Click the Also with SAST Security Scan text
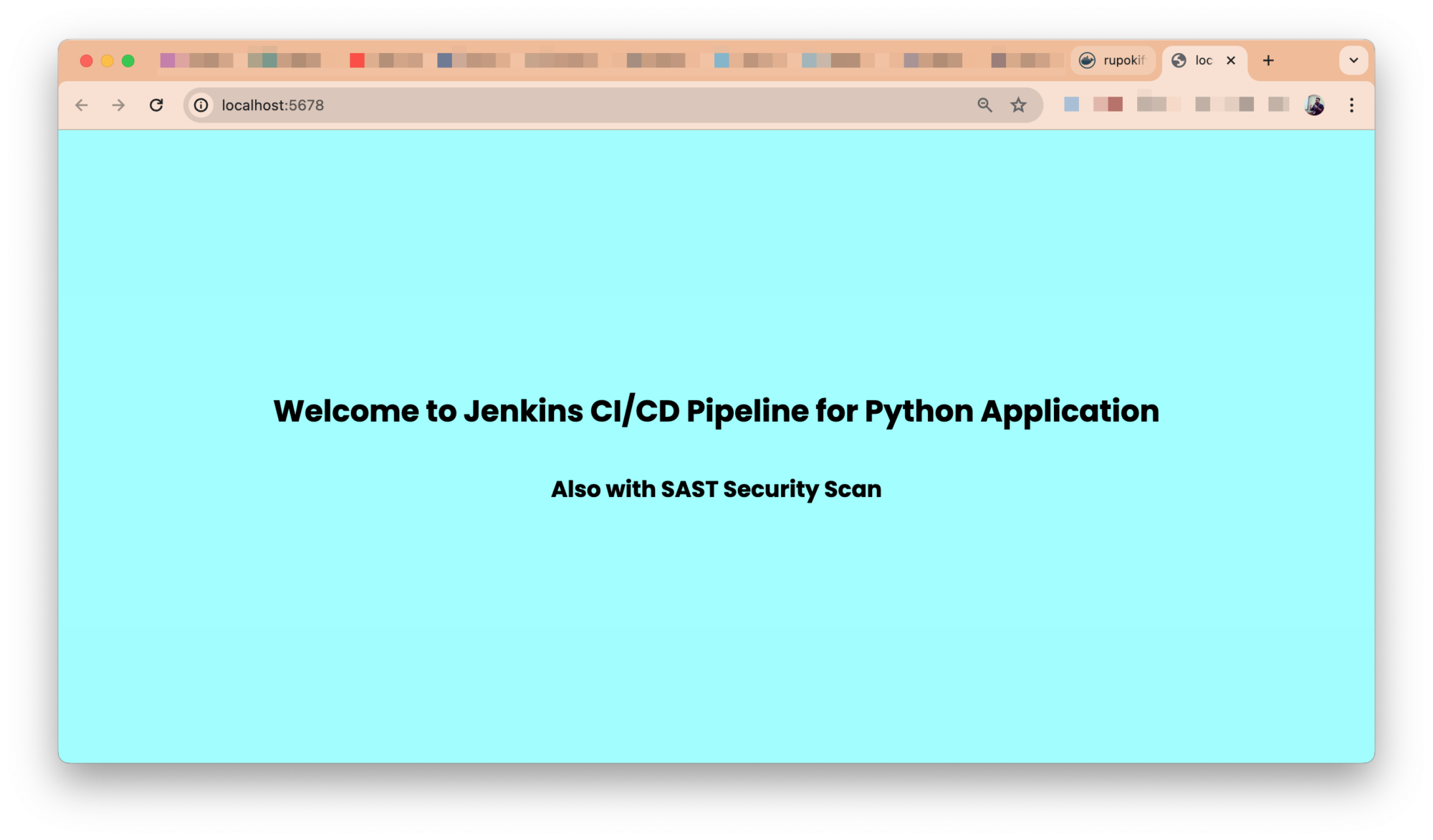The width and height of the screenshot is (1433, 840). click(716, 489)
